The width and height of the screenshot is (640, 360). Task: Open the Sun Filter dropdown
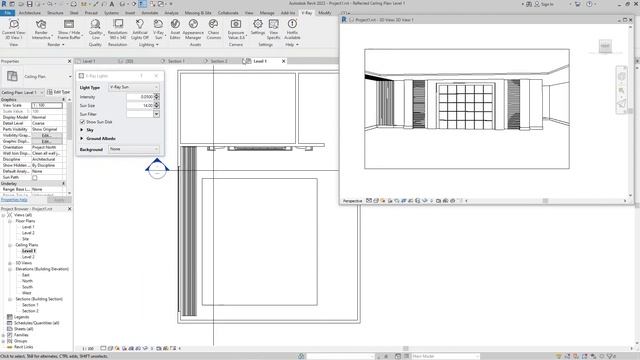156,114
